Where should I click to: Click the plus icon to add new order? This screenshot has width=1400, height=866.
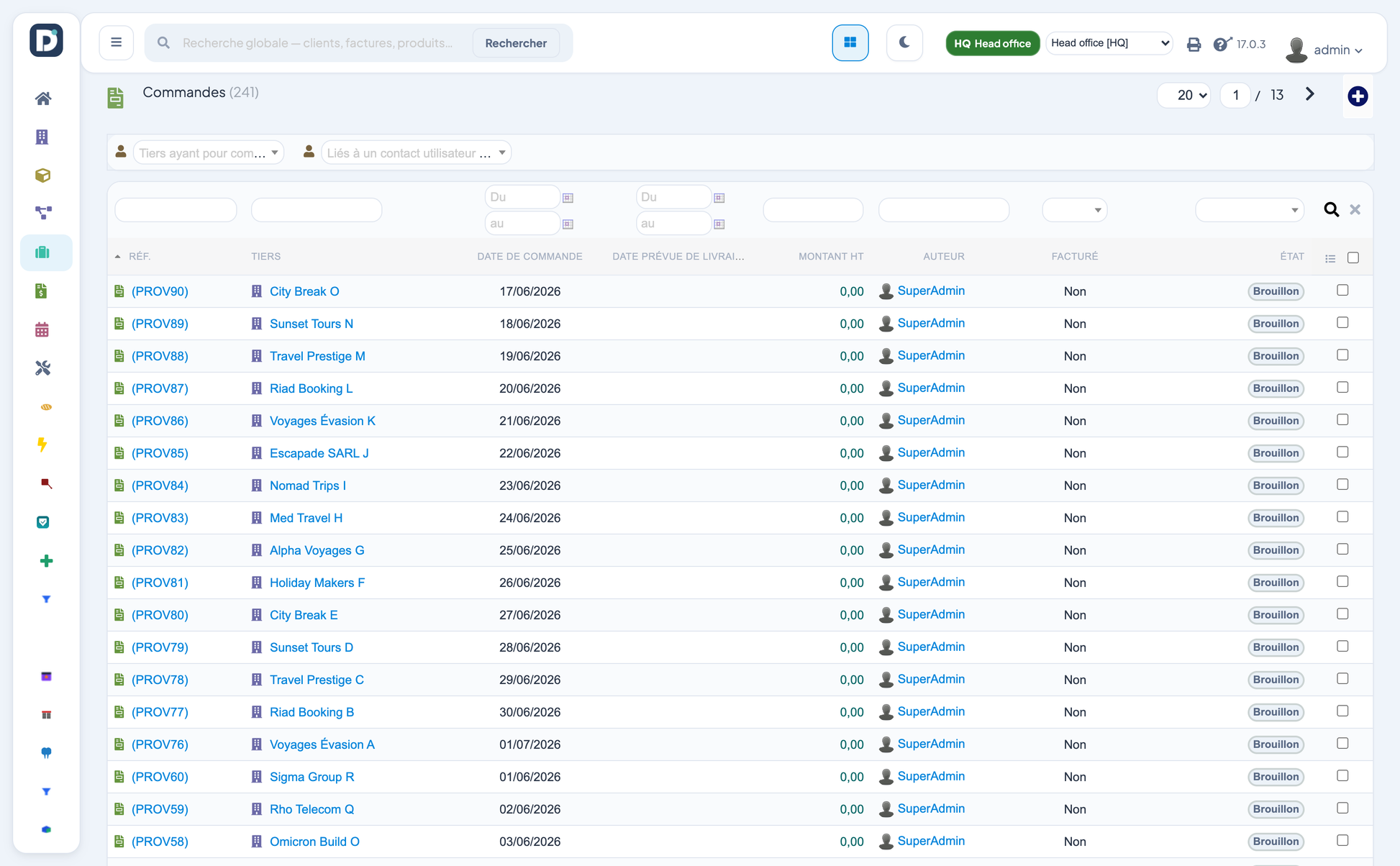point(1358,96)
